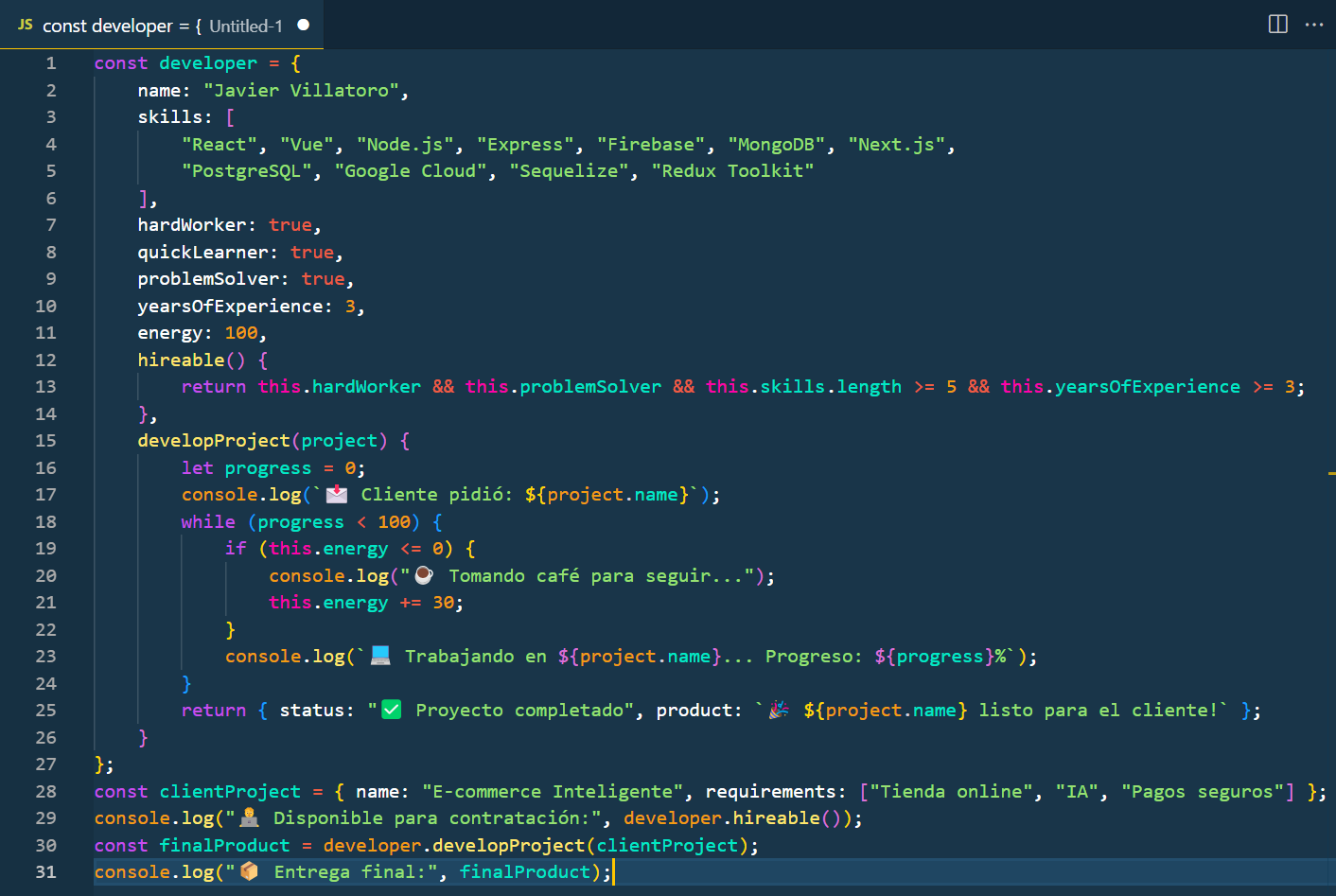This screenshot has height=896, width=1336.
Task: Click the party popper emoji on line 25
Action: pyautogui.click(x=778, y=709)
